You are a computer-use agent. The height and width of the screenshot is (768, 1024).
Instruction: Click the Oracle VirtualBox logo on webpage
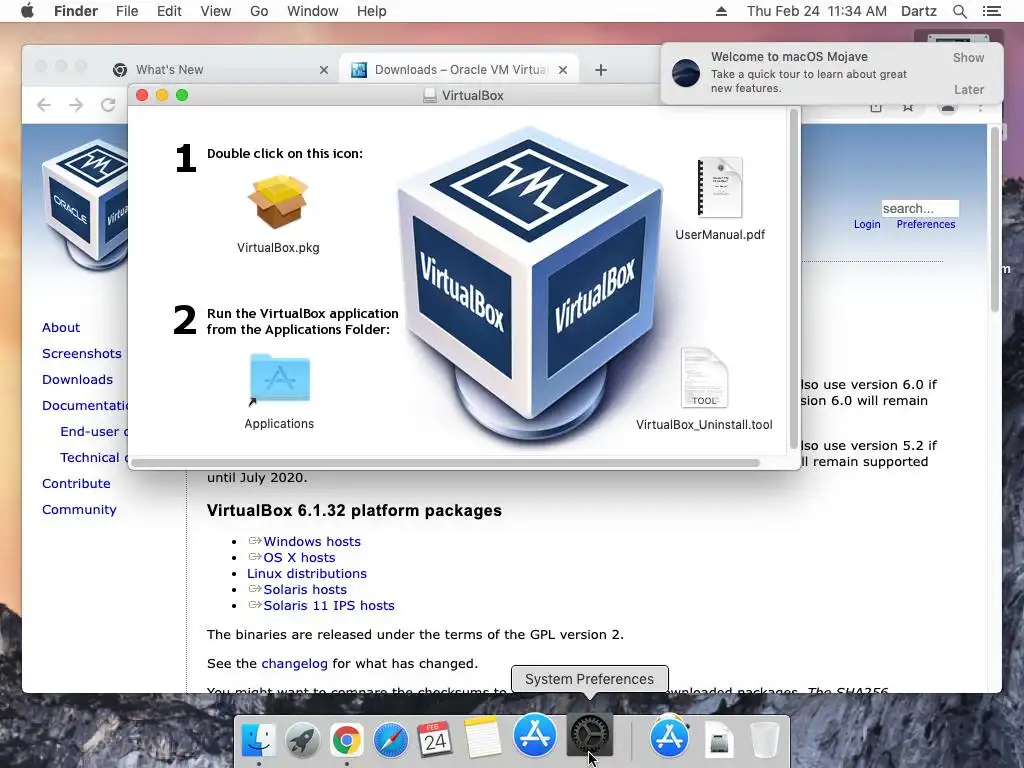(x=85, y=205)
